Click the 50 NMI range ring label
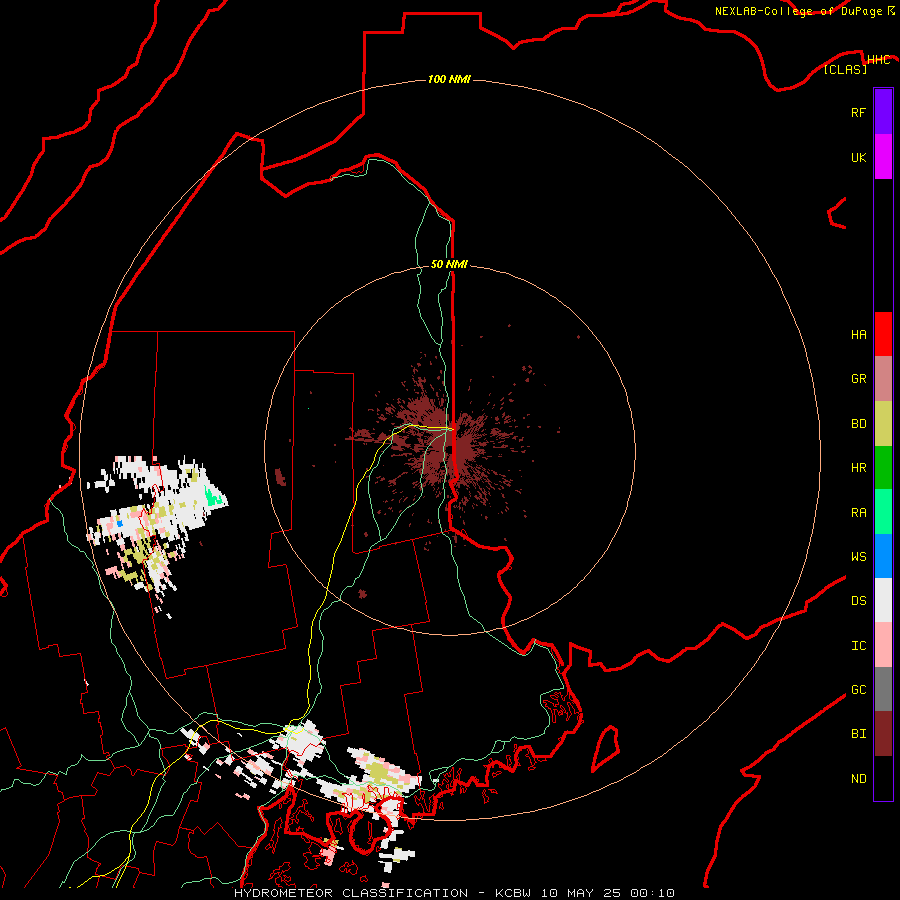The image size is (900, 900). click(x=449, y=264)
